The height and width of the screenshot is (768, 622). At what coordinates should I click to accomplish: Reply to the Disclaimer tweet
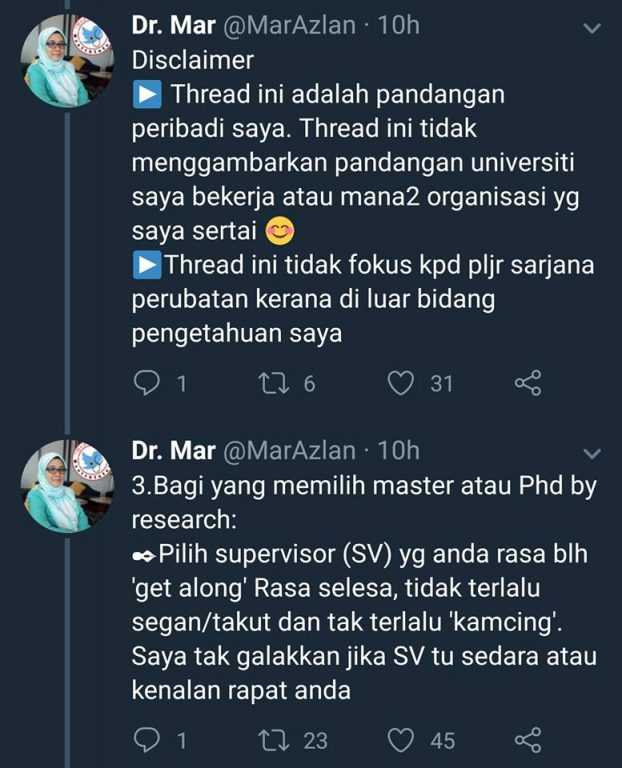point(147,383)
